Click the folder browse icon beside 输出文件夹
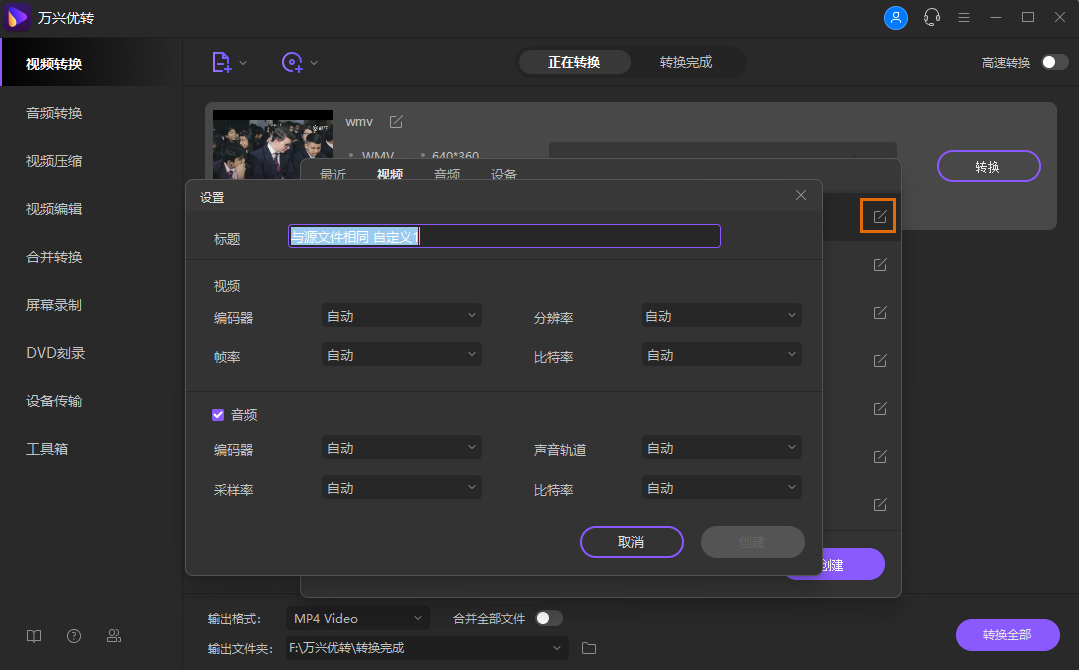Image resolution: width=1079 pixels, height=670 pixels. pos(588,648)
